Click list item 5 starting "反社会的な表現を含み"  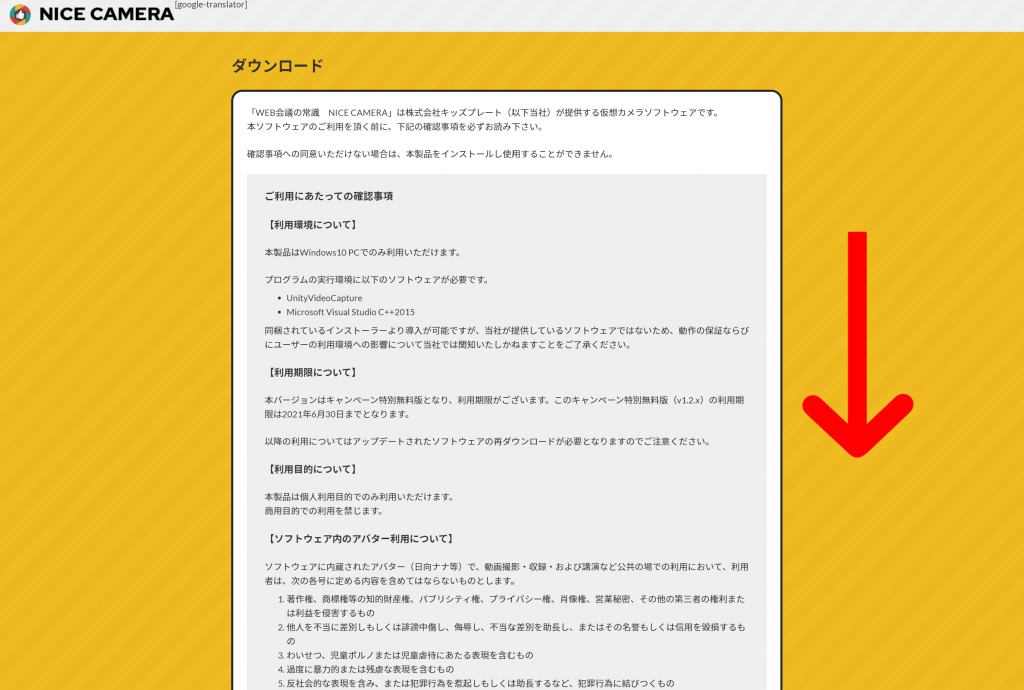pos(480,683)
